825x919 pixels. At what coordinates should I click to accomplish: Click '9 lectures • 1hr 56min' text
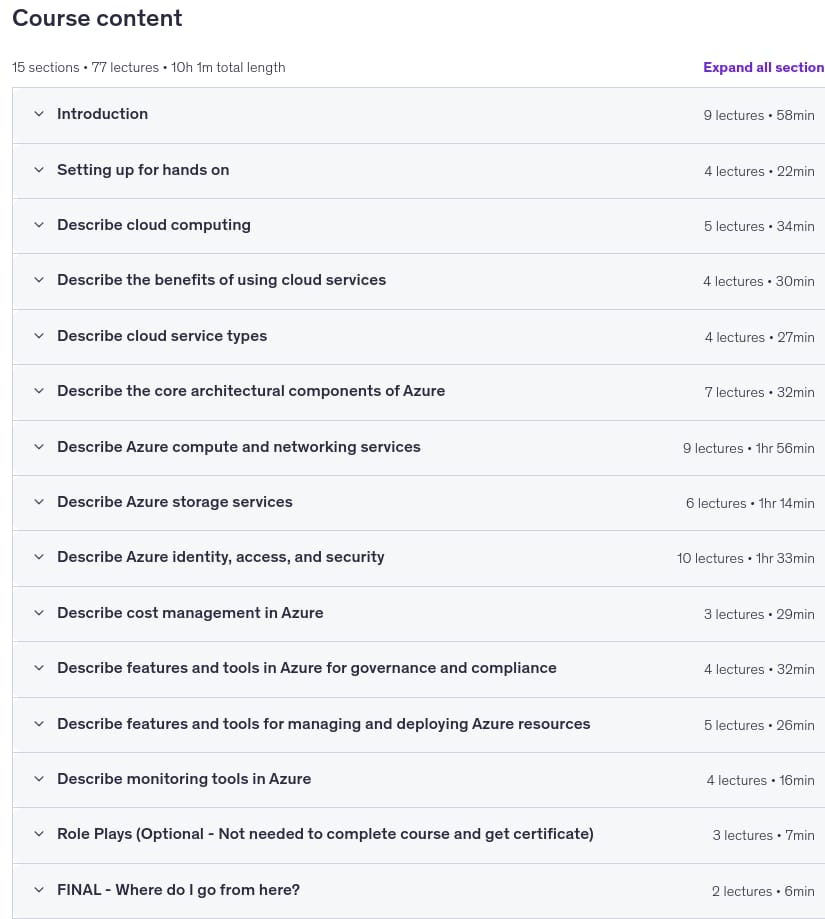click(749, 448)
